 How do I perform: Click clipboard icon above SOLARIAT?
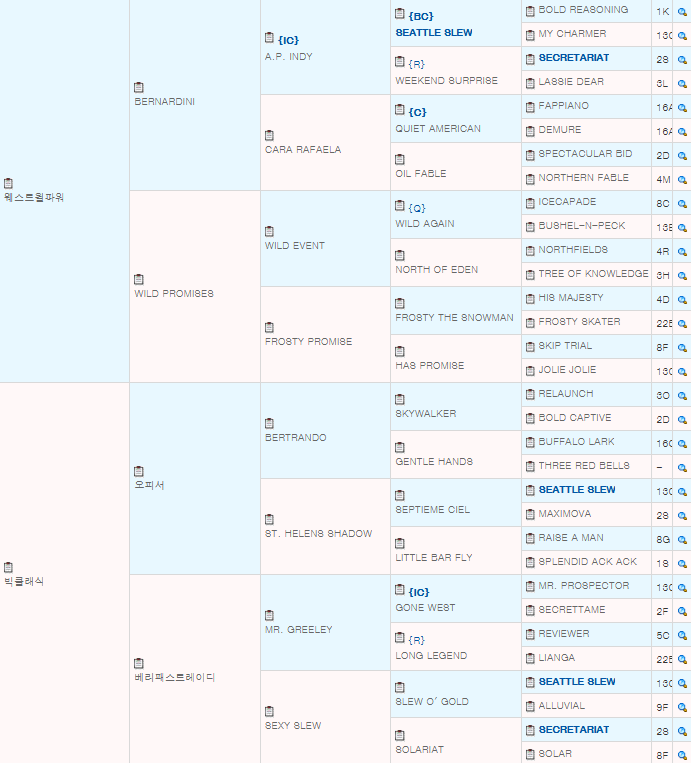400,735
